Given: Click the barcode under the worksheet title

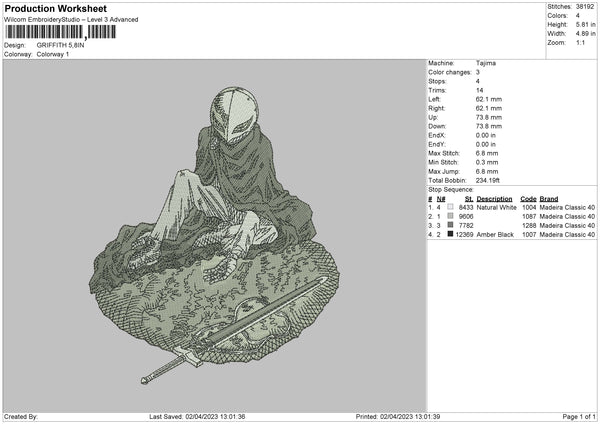Looking at the screenshot, I should pos(60,32).
